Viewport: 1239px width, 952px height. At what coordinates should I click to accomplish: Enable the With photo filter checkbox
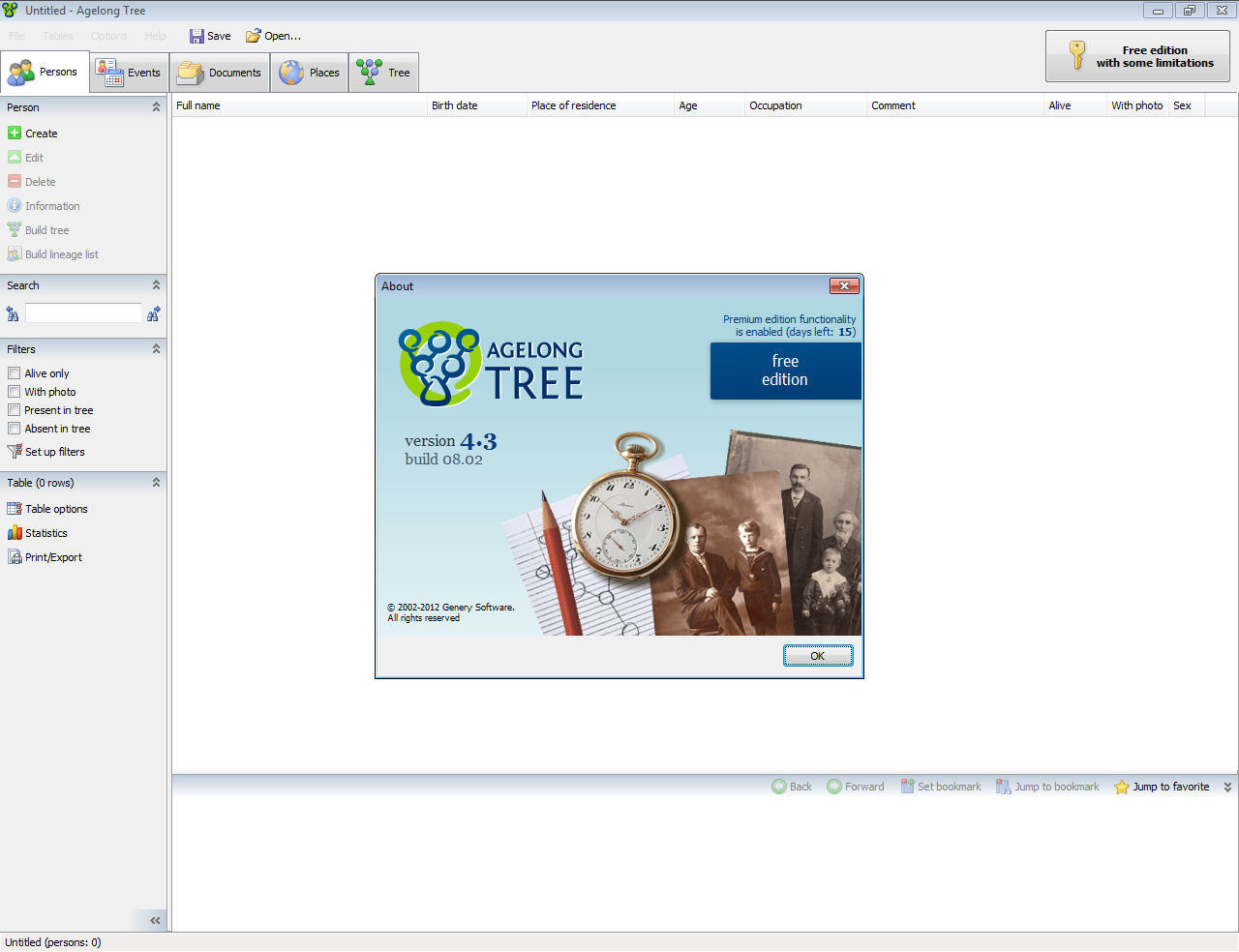14,391
